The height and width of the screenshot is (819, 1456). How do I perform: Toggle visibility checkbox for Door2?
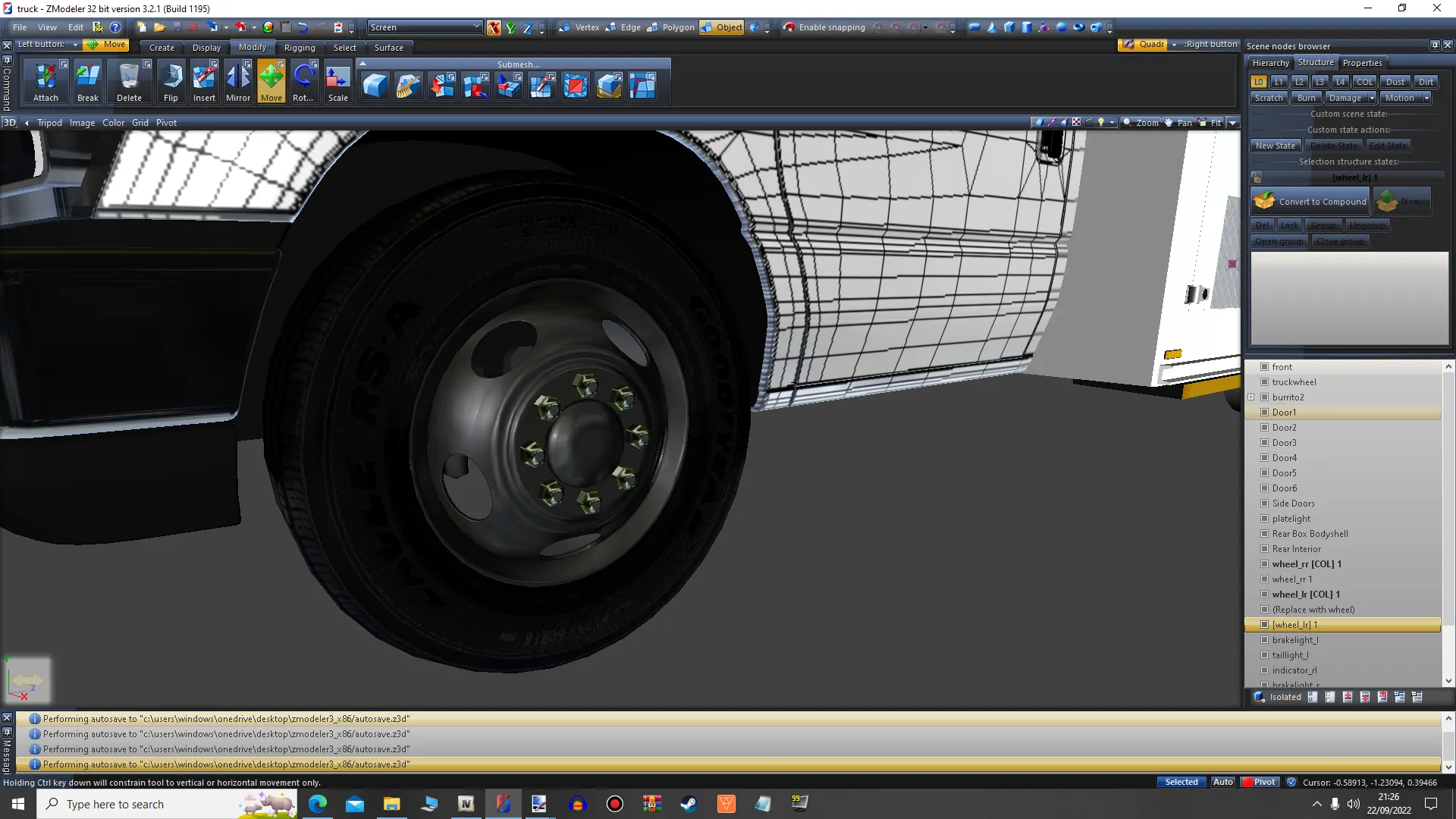(x=1264, y=428)
